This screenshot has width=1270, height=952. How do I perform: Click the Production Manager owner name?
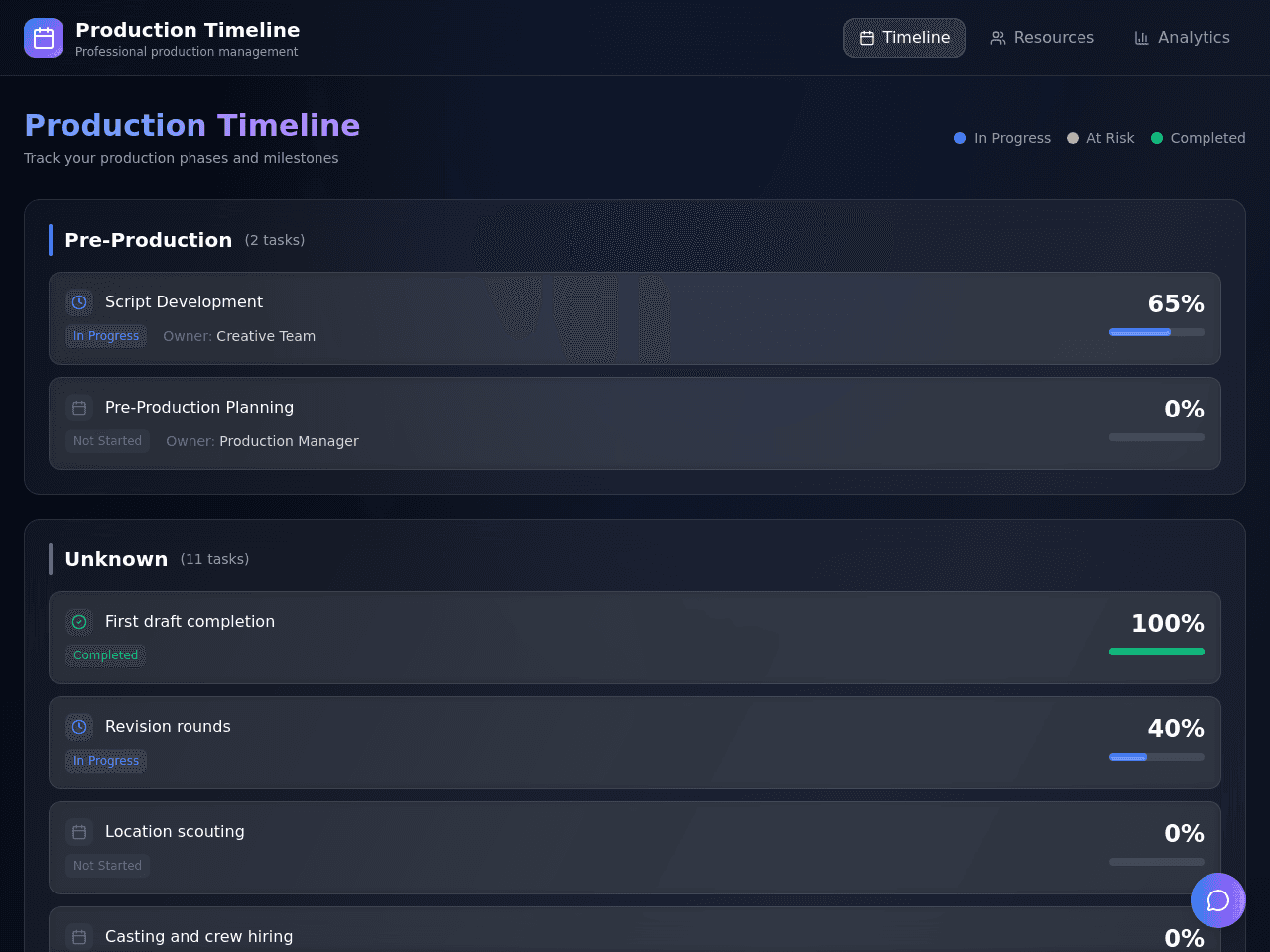[x=289, y=441]
